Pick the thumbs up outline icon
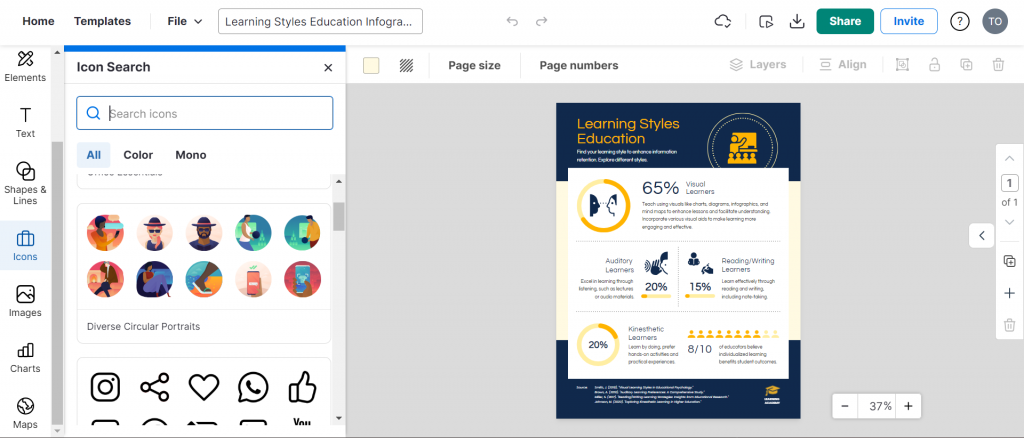1024x438 pixels. pyautogui.click(x=302, y=387)
